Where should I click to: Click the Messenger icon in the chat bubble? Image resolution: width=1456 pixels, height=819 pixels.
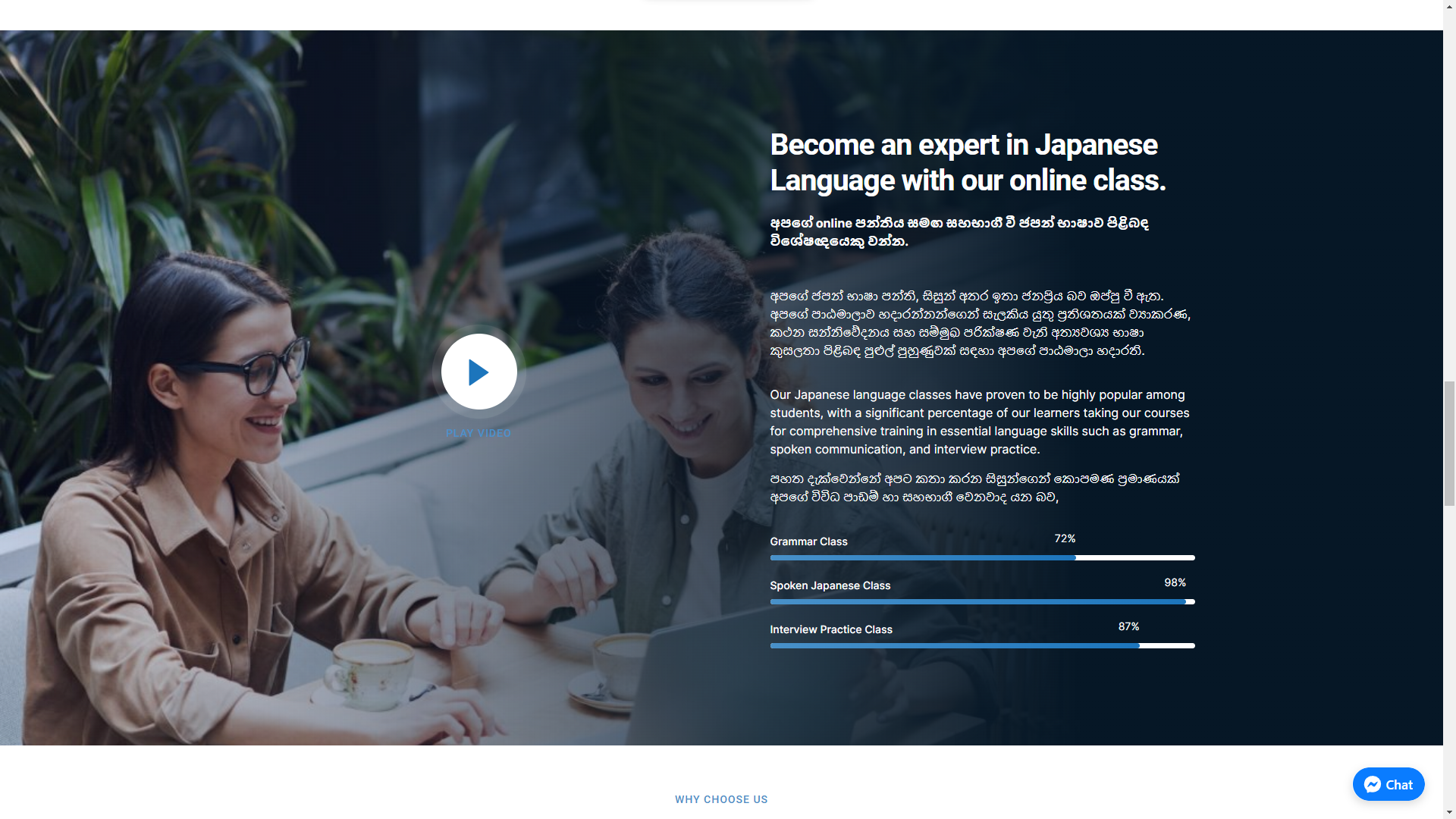point(1372,785)
